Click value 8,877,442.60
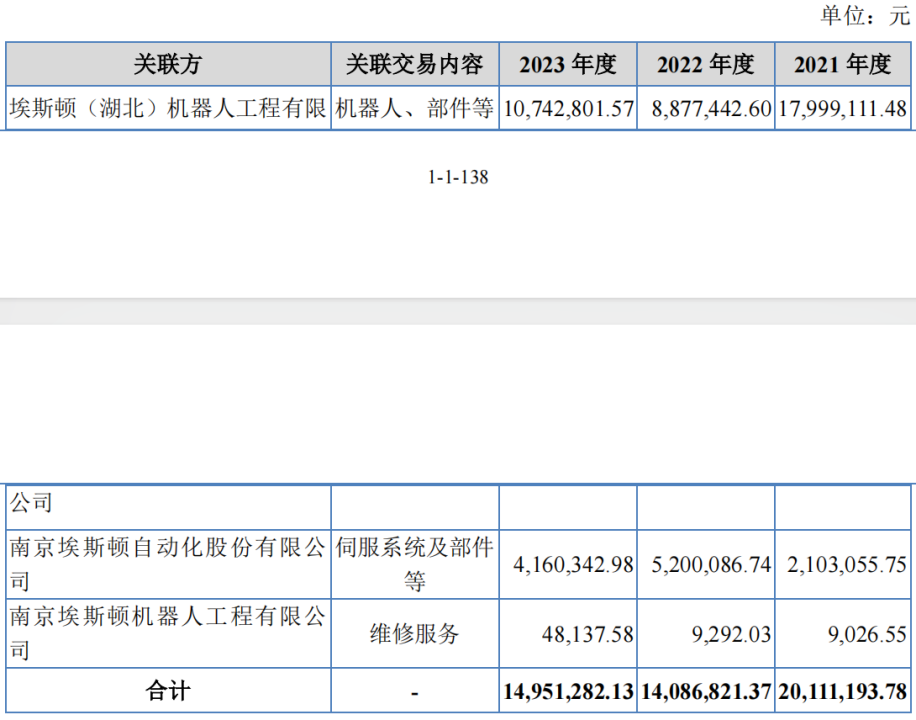The width and height of the screenshot is (916, 720). click(711, 109)
